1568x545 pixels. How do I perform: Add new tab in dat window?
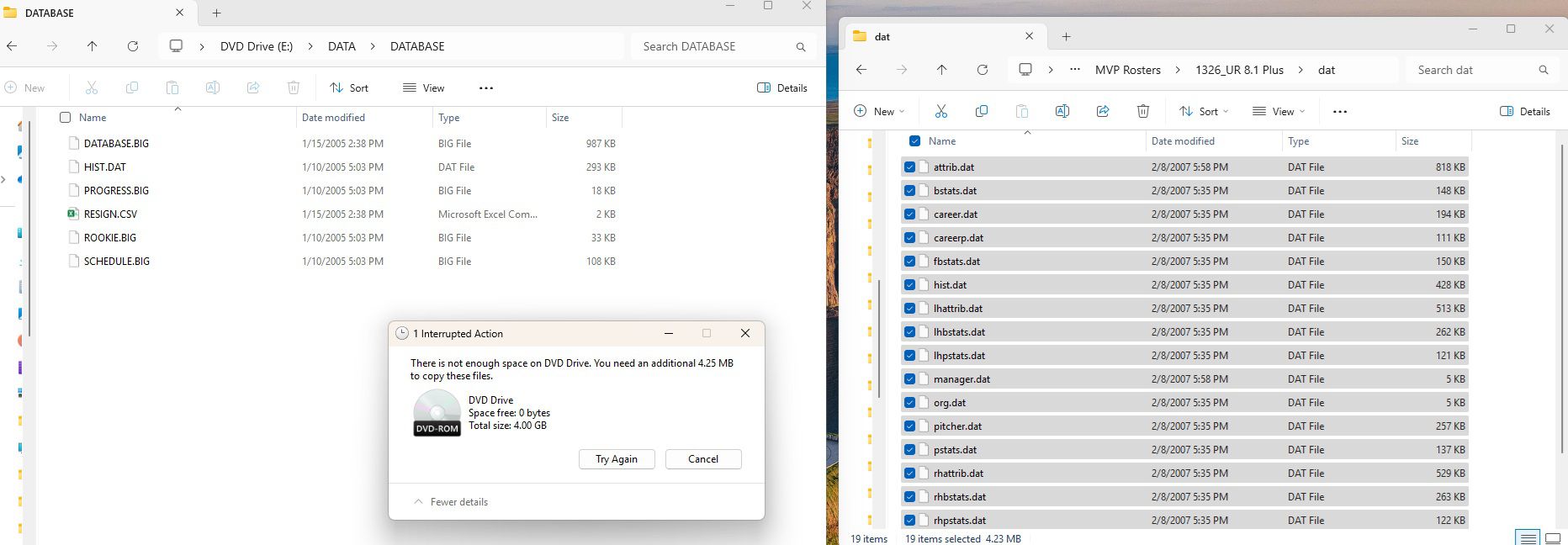[1066, 36]
